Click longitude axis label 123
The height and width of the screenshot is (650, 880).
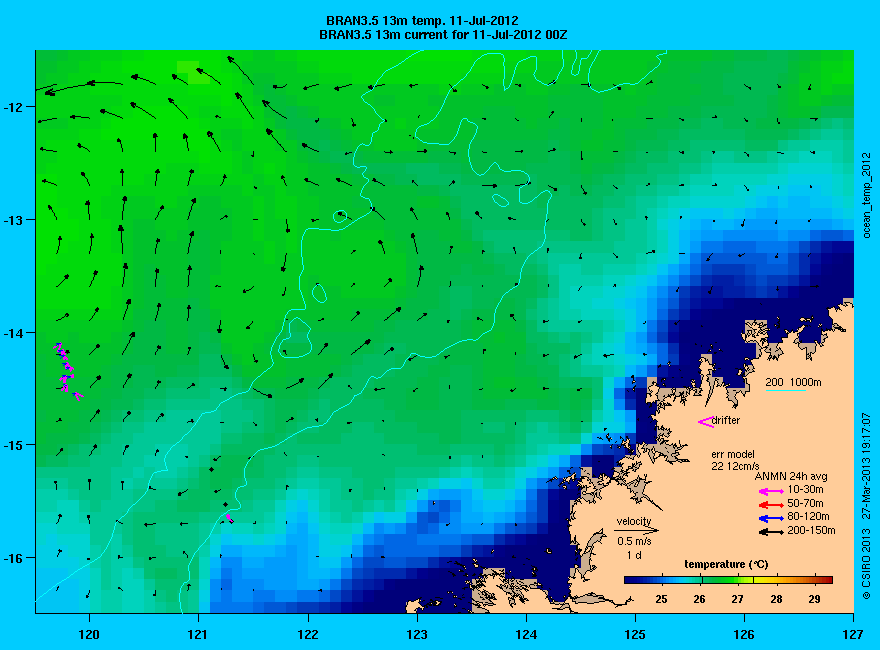[417, 634]
